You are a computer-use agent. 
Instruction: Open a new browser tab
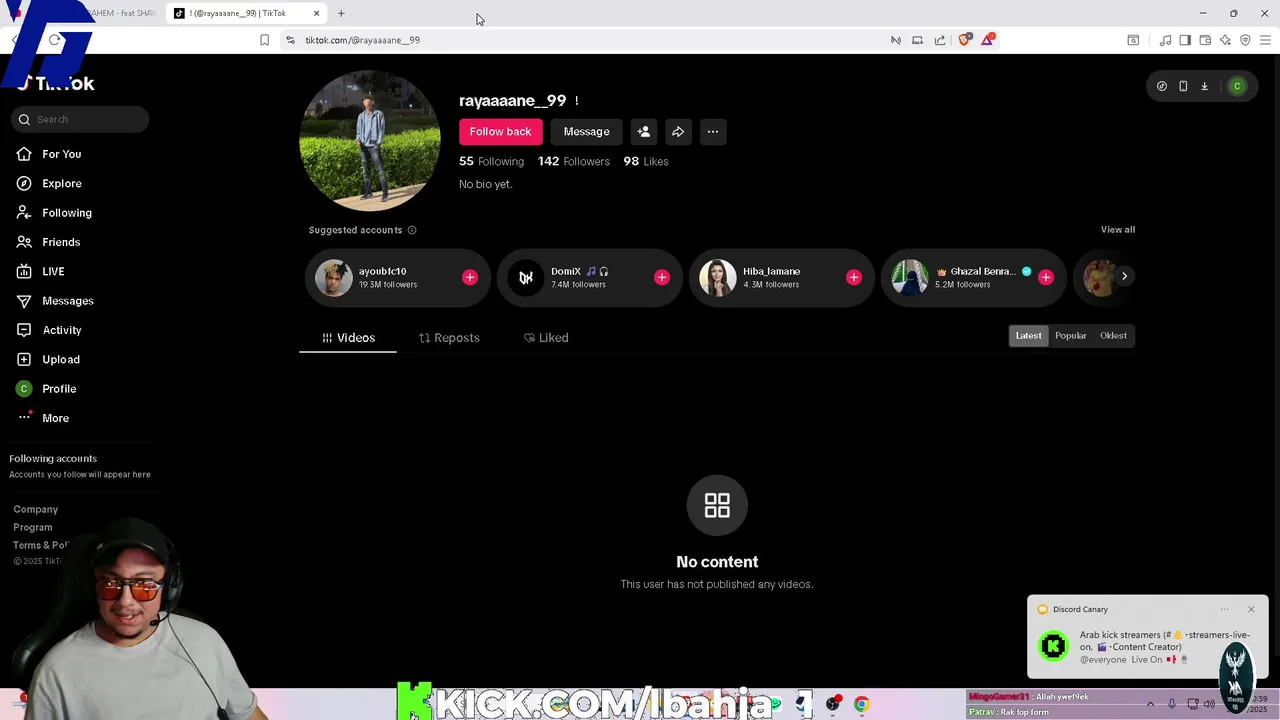(x=341, y=13)
